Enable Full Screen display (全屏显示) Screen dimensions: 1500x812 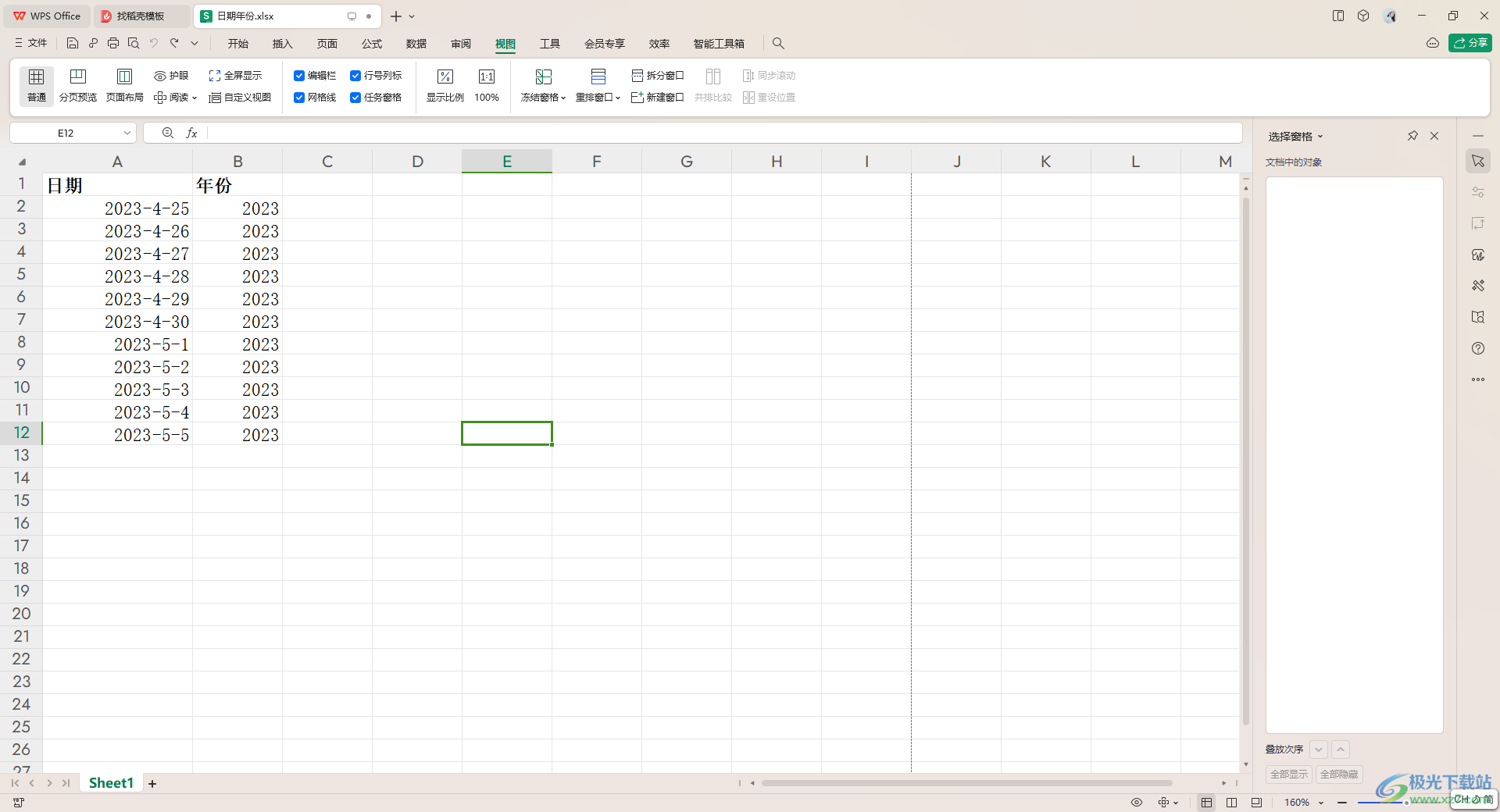coord(235,76)
